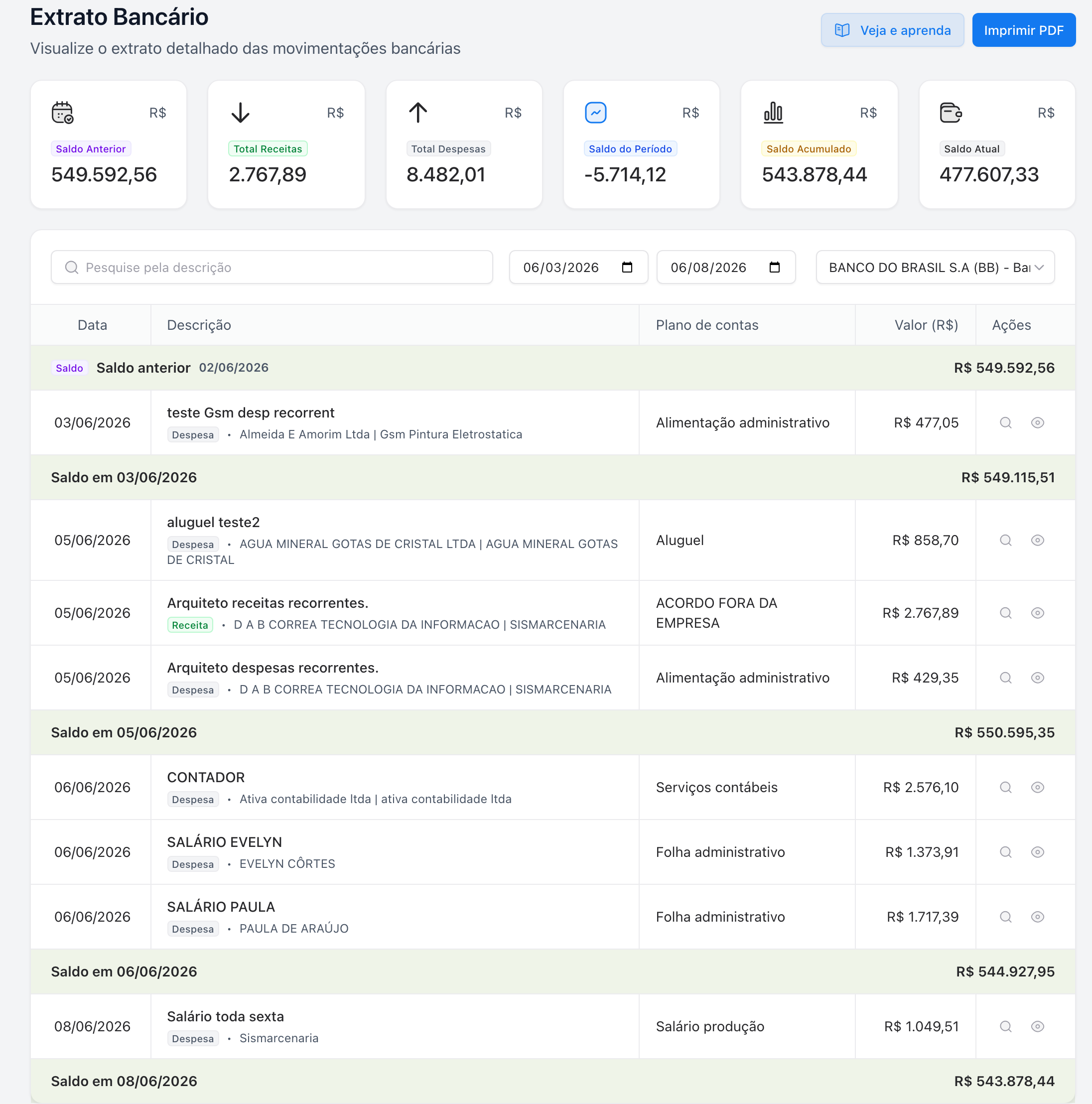Click search icon in Arquiteto receitas recorrentes row

click(1006, 613)
